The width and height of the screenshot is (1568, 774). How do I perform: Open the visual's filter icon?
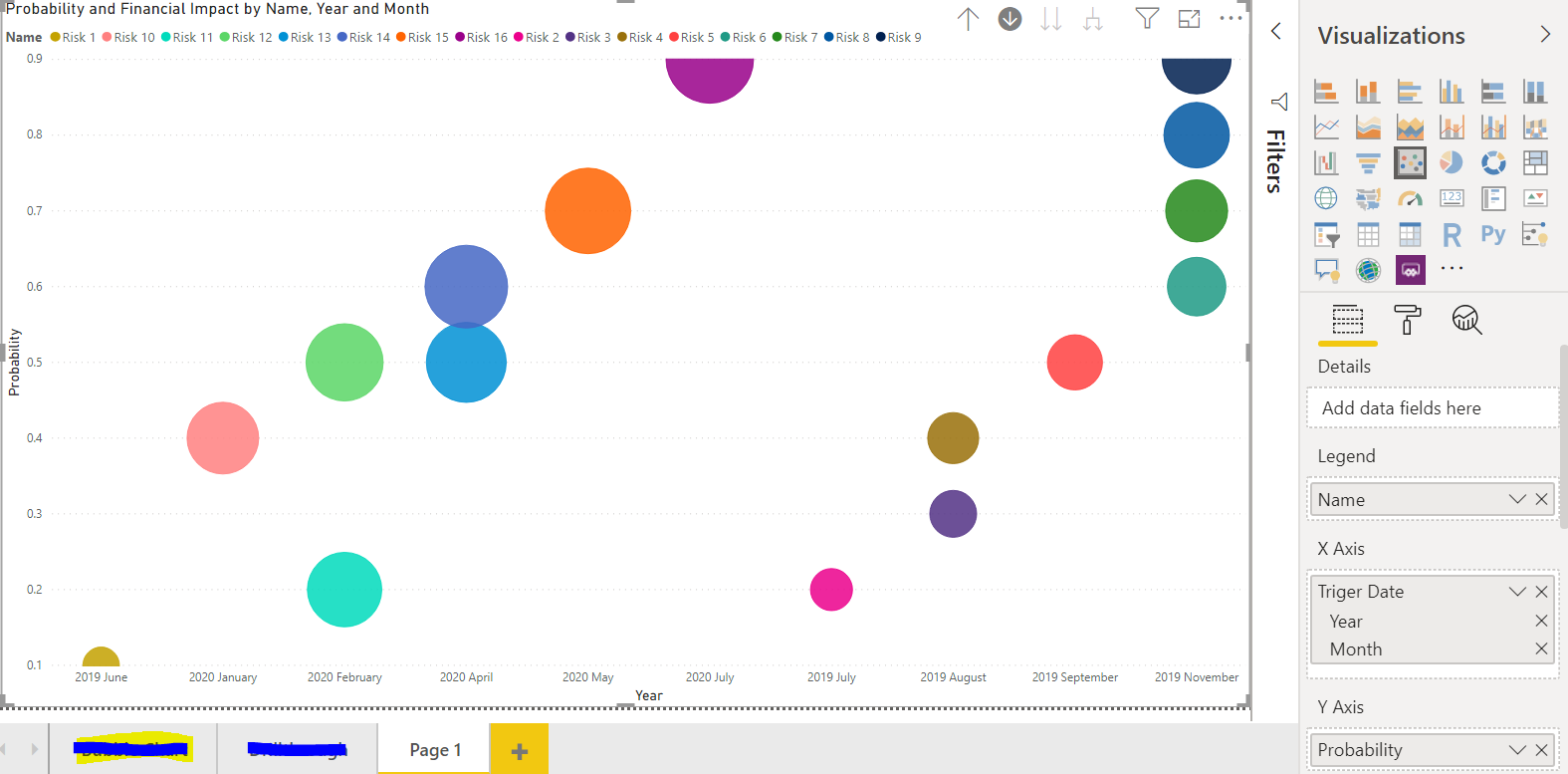(x=1147, y=18)
